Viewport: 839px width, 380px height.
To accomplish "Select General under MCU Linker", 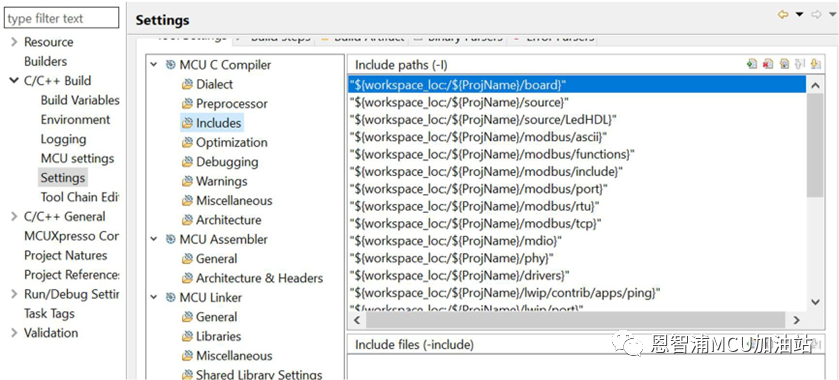I will pos(216,317).
